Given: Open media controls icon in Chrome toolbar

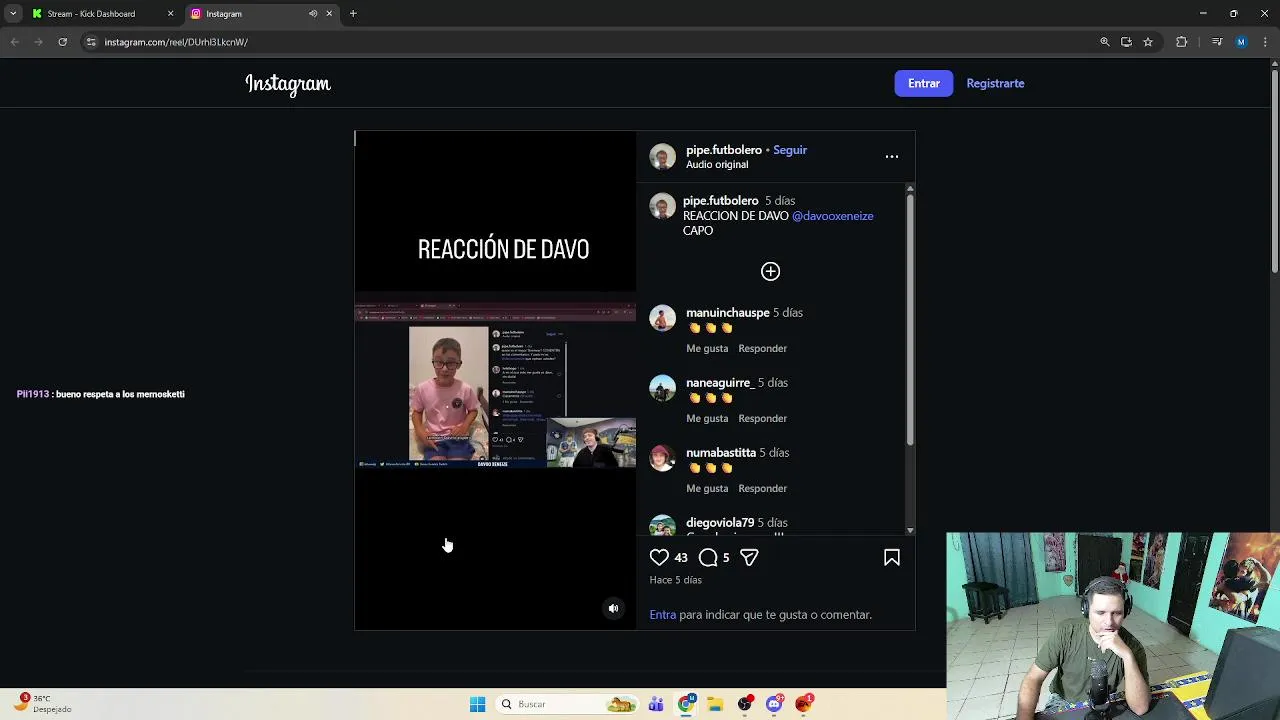Looking at the screenshot, I should click(x=1217, y=42).
